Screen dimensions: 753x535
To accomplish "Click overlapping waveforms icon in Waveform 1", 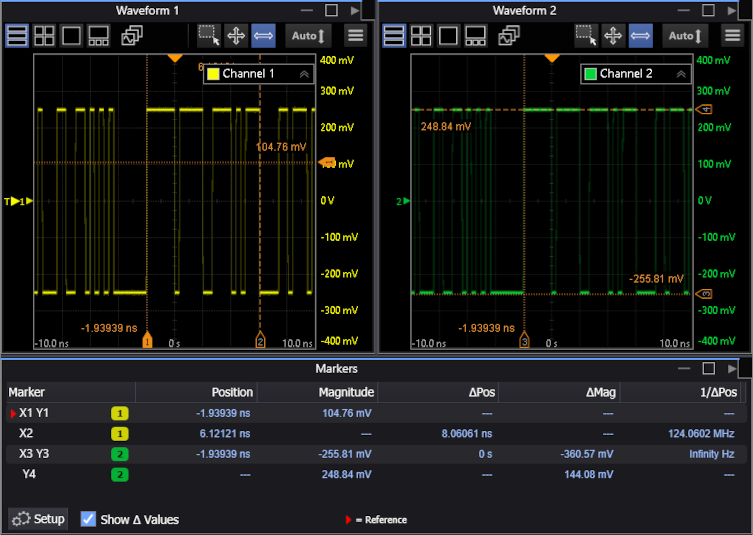I will click(132, 36).
